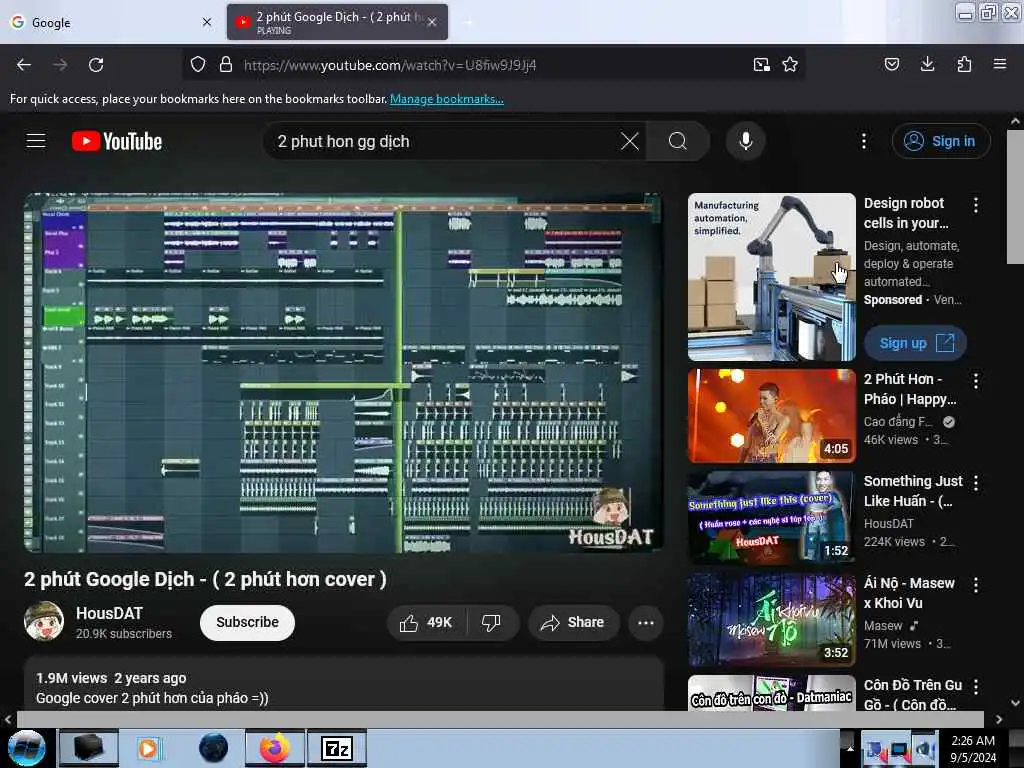The width and height of the screenshot is (1024, 768).
Task: Click the YouTube search magnifier button
Action: pos(678,141)
